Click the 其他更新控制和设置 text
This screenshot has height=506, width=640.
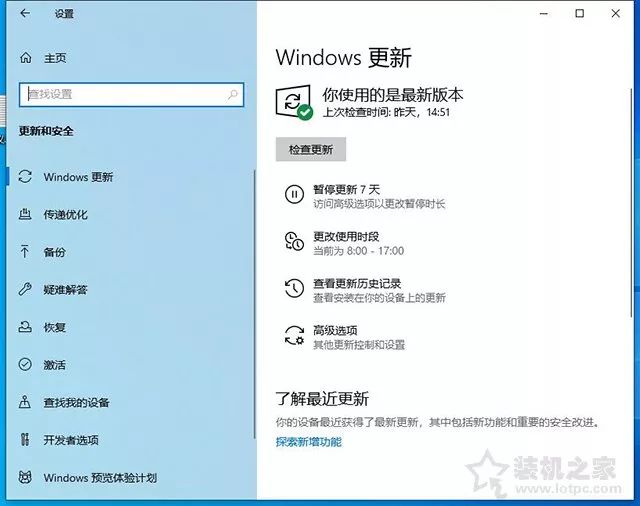point(359,345)
